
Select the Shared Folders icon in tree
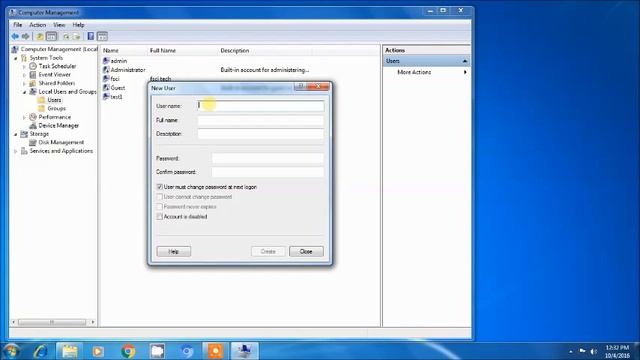(33, 83)
